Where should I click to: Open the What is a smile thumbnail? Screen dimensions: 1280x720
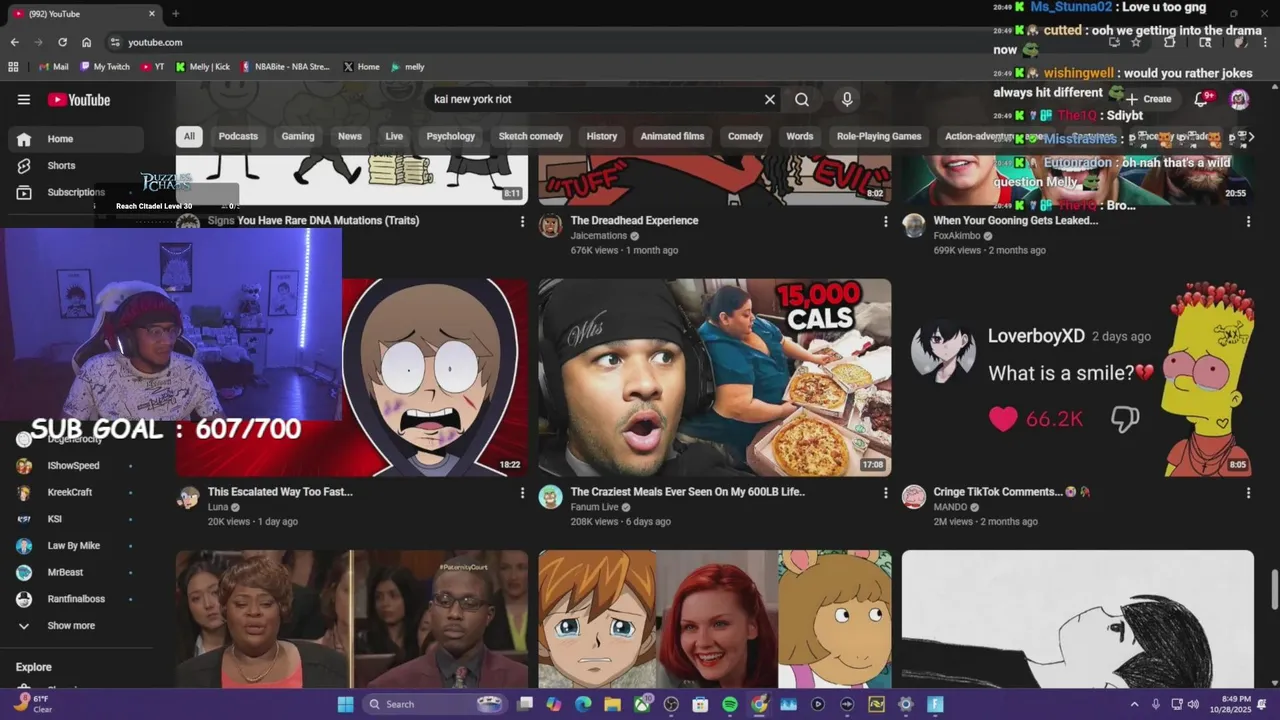point(1077,377)
